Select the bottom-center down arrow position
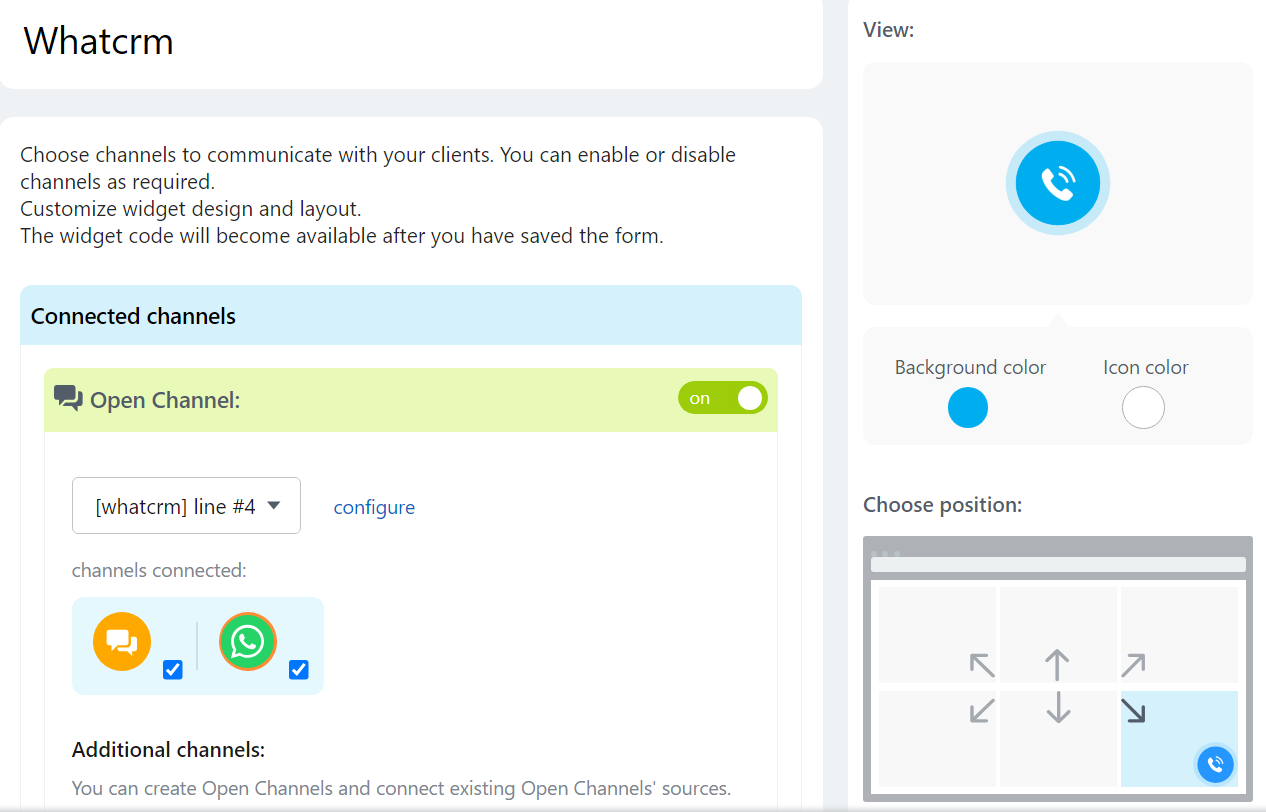Screen dimensions: 1266x812 (1057, 708)
